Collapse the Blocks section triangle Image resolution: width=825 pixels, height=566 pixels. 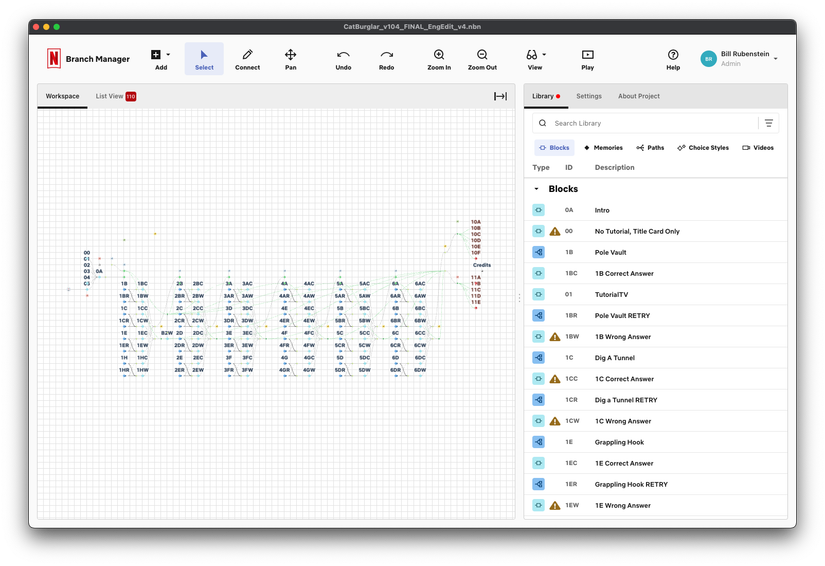coord(536,189)
